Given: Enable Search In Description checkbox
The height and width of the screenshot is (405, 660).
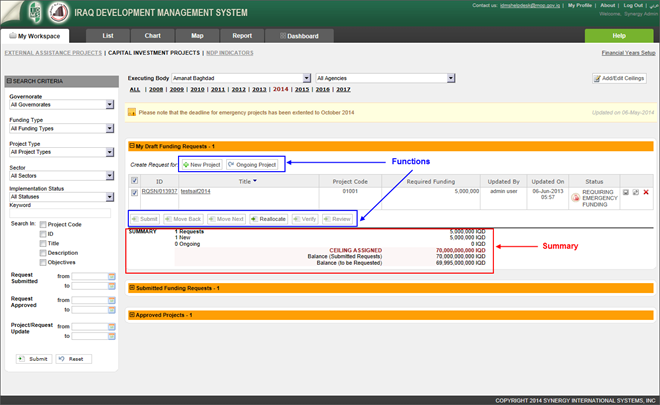Looking at the screenshot, I should pos(43,253).
